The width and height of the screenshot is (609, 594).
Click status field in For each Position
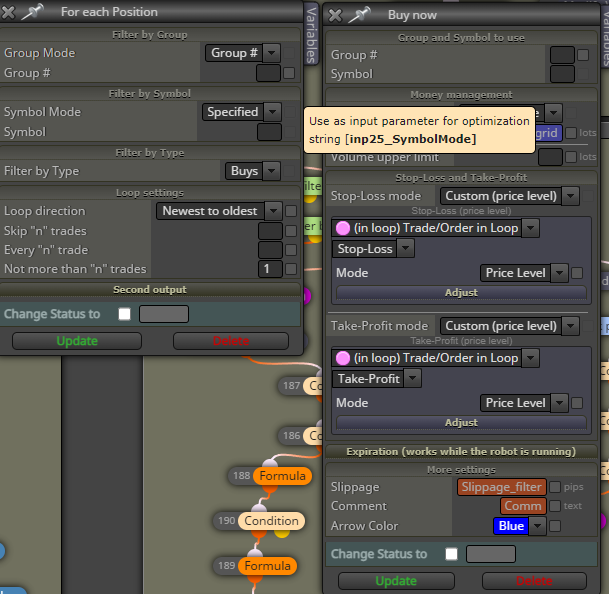[164, 314]
